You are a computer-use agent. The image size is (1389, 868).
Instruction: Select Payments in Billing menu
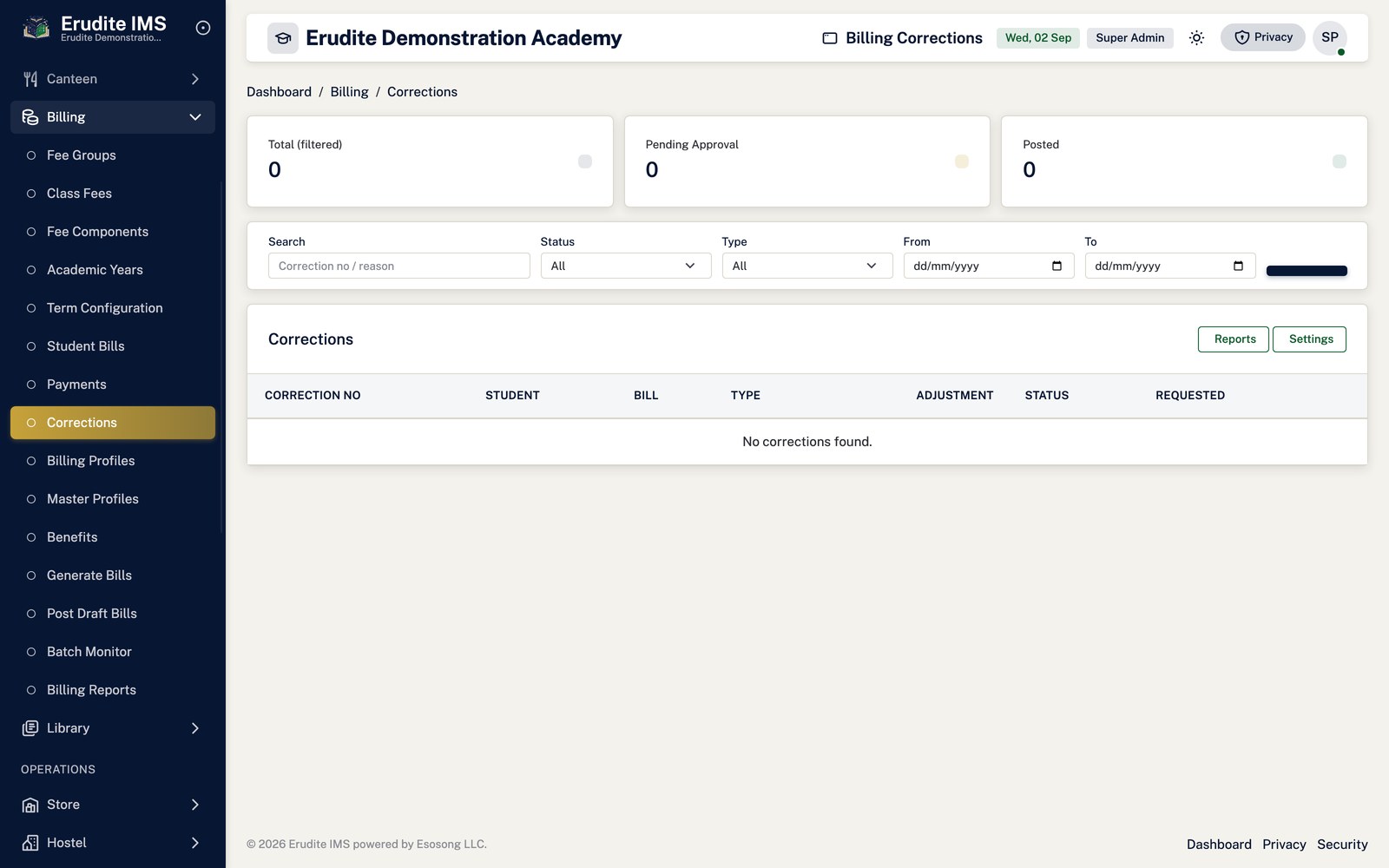click(113, 385)
